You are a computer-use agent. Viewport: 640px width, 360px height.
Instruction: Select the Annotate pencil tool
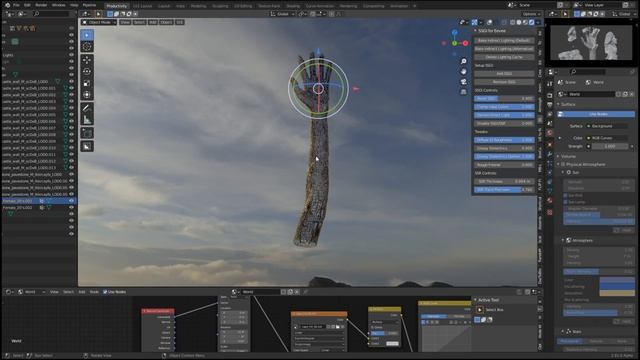87,108
